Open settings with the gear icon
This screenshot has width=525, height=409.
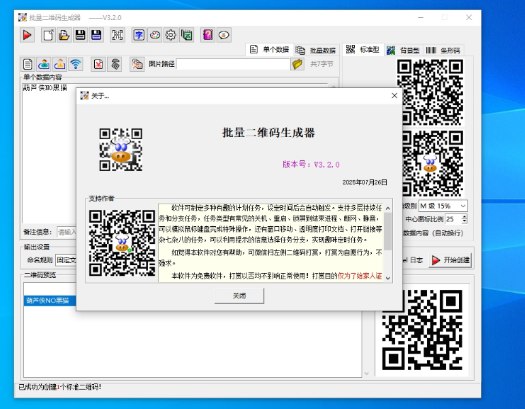point(171,35)
